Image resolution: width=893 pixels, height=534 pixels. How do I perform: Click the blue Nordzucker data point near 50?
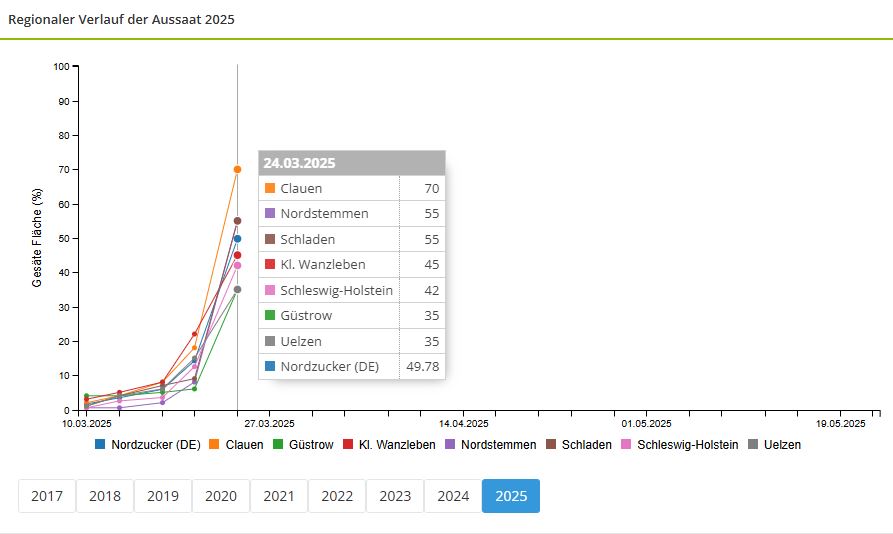(x=237, y=239)
